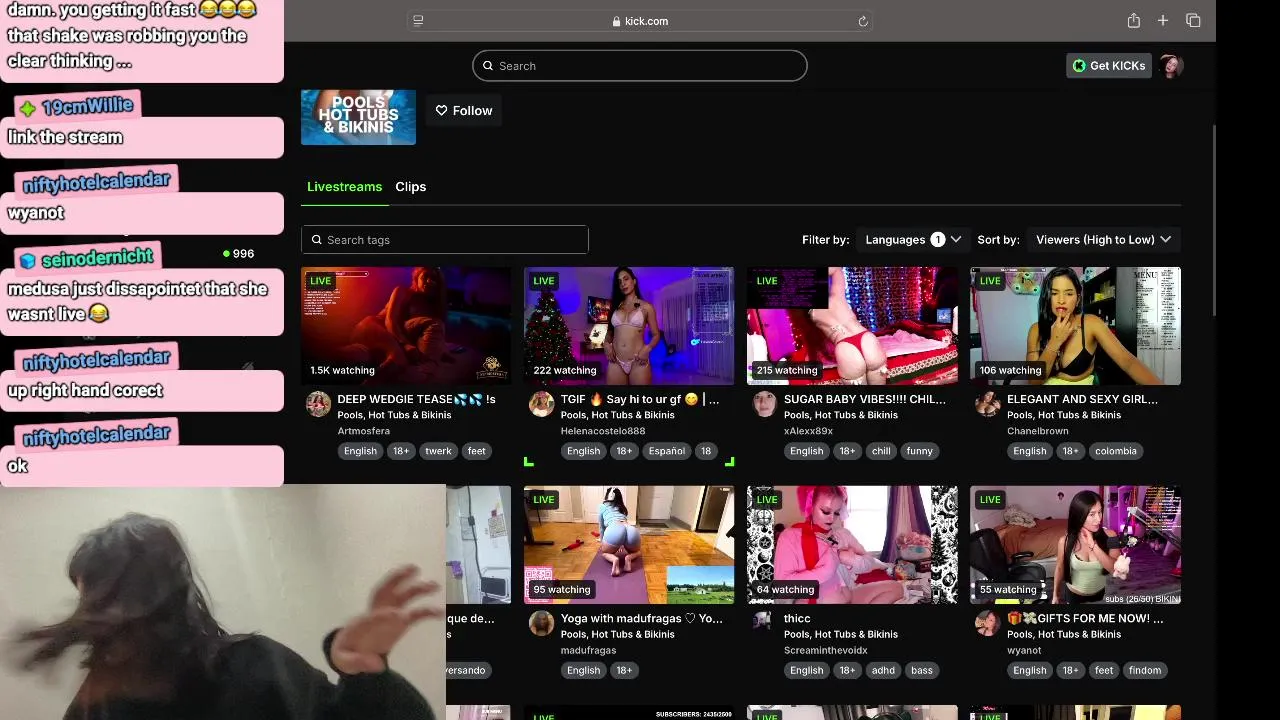Select the Español tag under Helenacostelo888
1280x720 pixels.
667,451
